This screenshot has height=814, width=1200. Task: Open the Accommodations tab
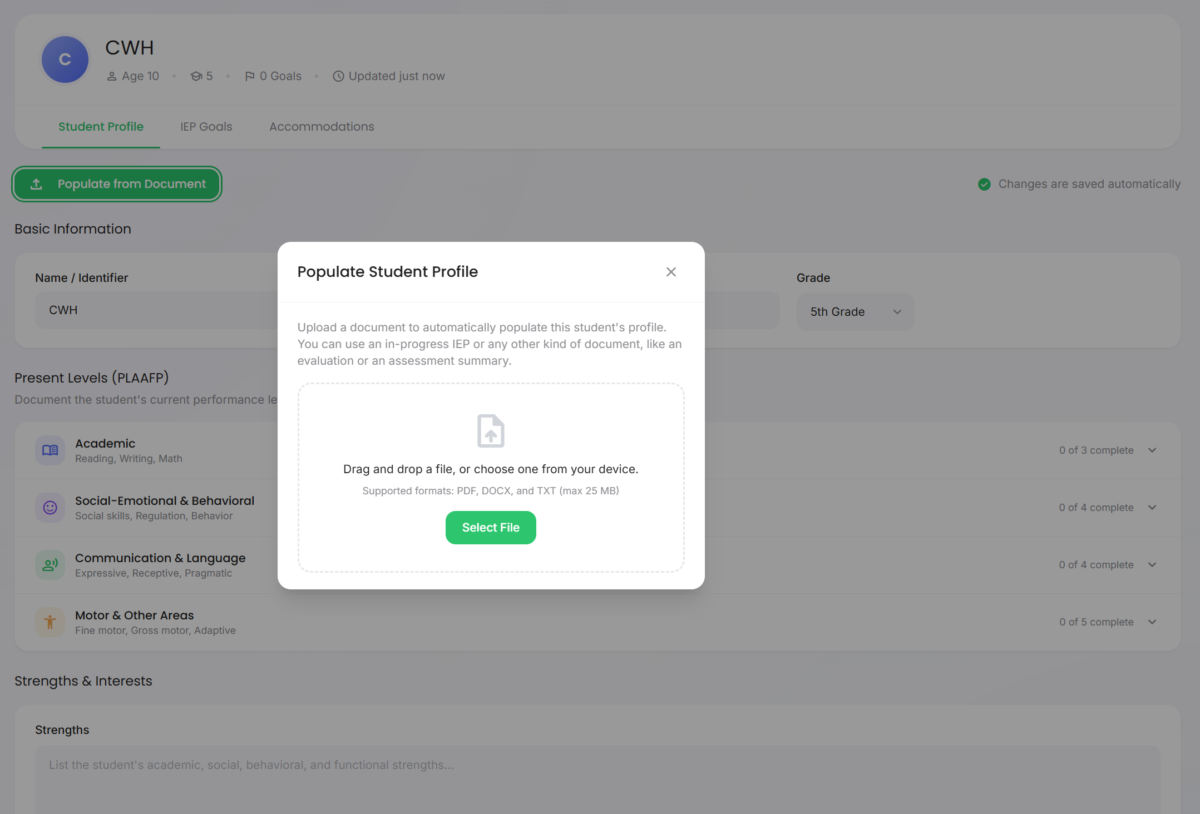321,127
